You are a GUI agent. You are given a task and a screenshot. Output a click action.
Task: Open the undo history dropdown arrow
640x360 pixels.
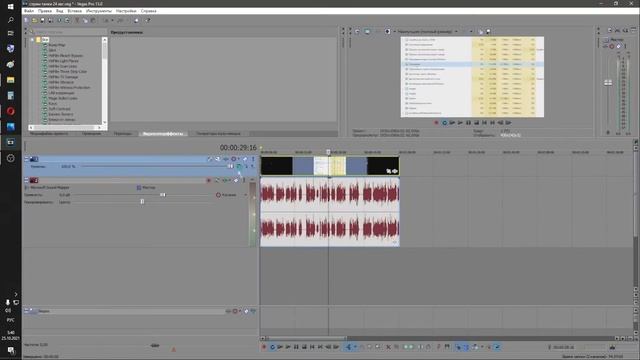(x=112, y=20)
